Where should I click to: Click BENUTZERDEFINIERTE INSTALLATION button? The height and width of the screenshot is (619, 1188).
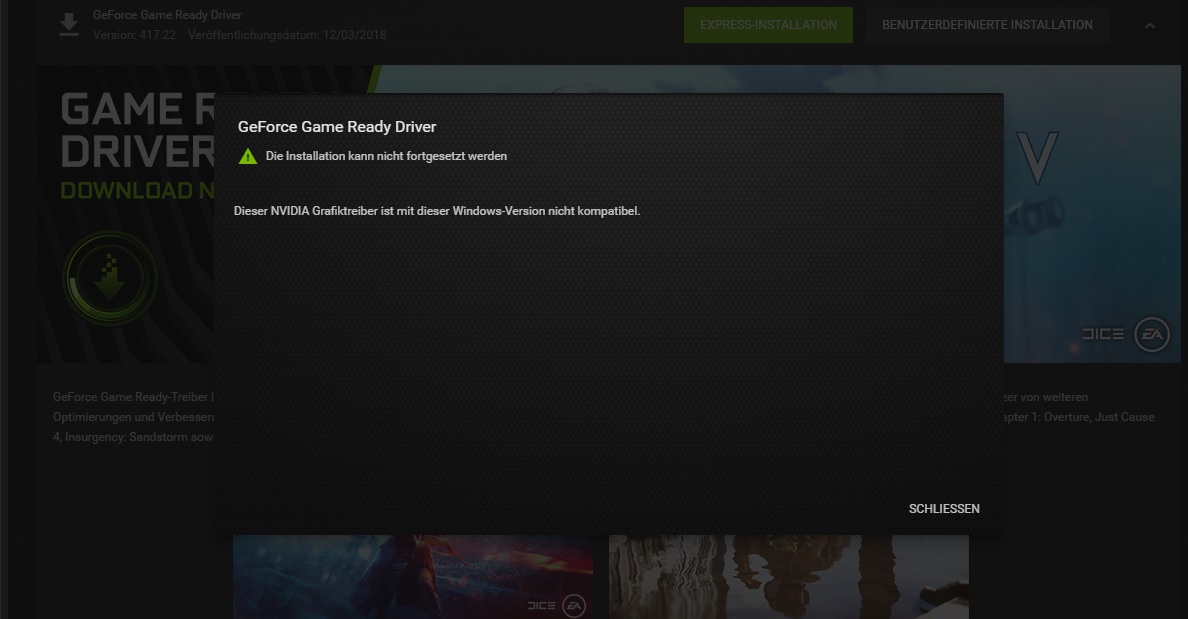pos(987,25)
